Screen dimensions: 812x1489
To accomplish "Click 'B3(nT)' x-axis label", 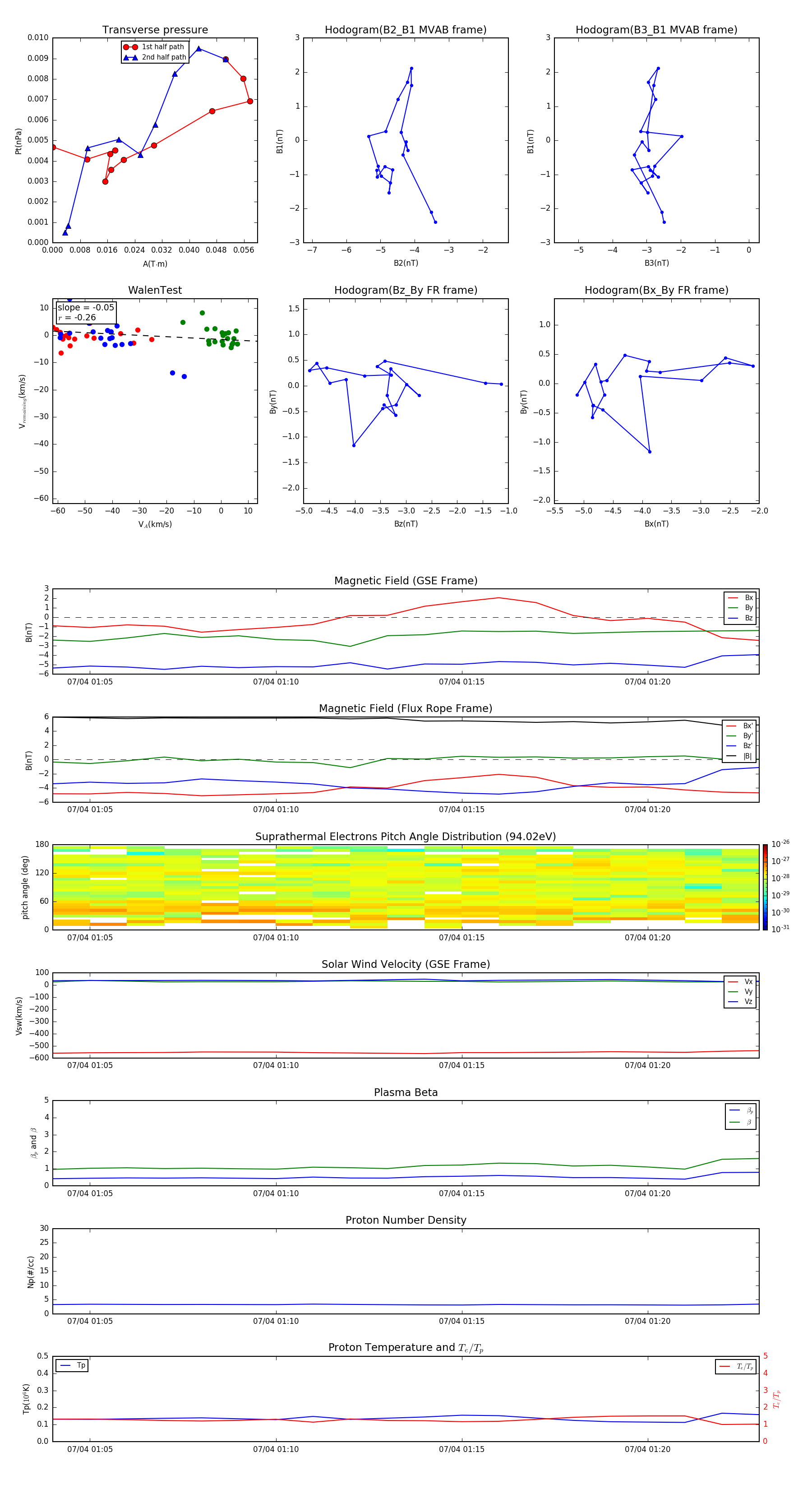I will [656, 263].
